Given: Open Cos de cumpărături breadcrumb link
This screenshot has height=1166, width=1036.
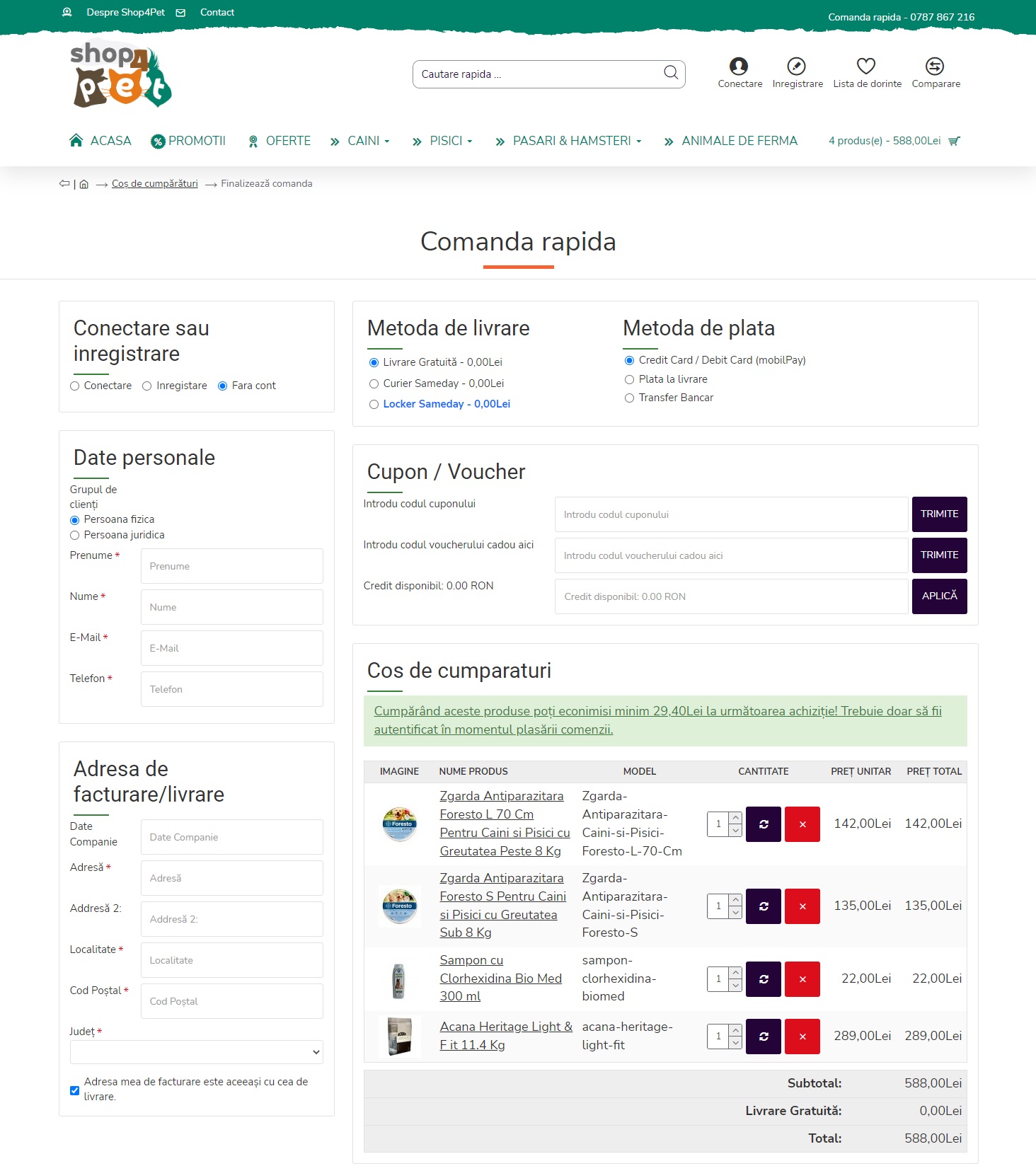Looking at the screenshot, I should pyautogui.click(x=154, y=184).
